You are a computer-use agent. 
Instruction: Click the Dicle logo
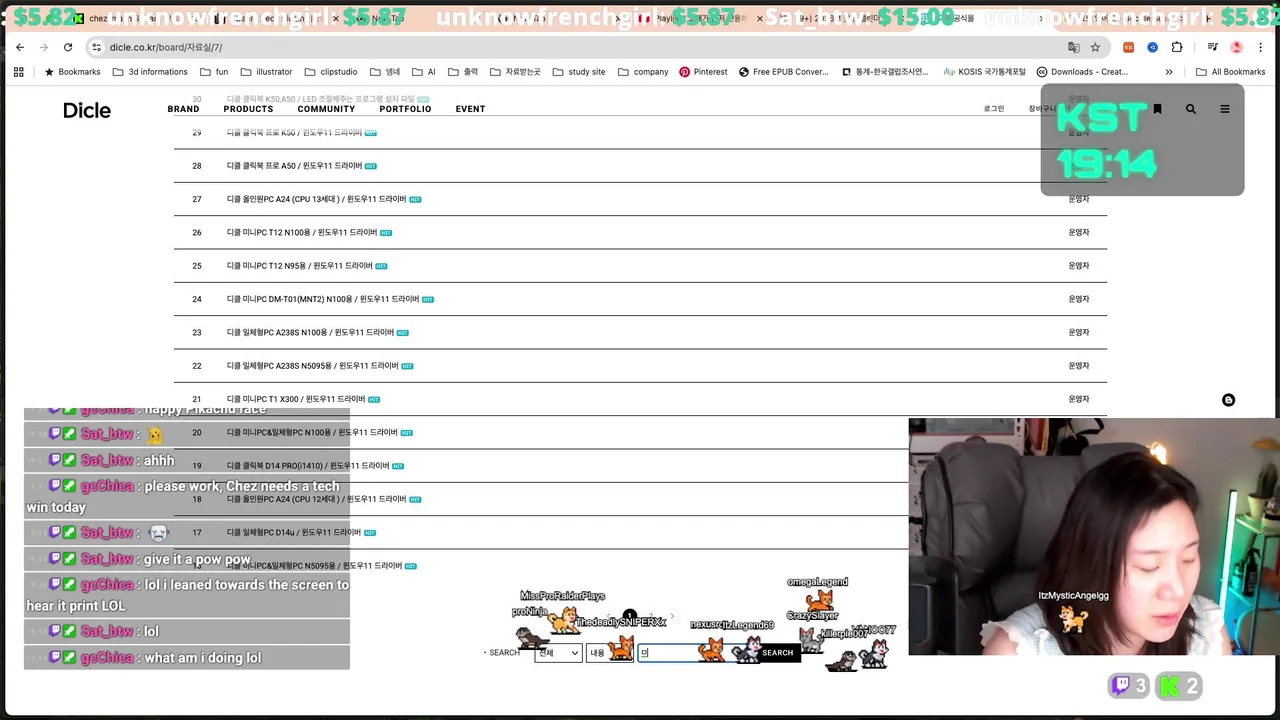coord(87,110)
